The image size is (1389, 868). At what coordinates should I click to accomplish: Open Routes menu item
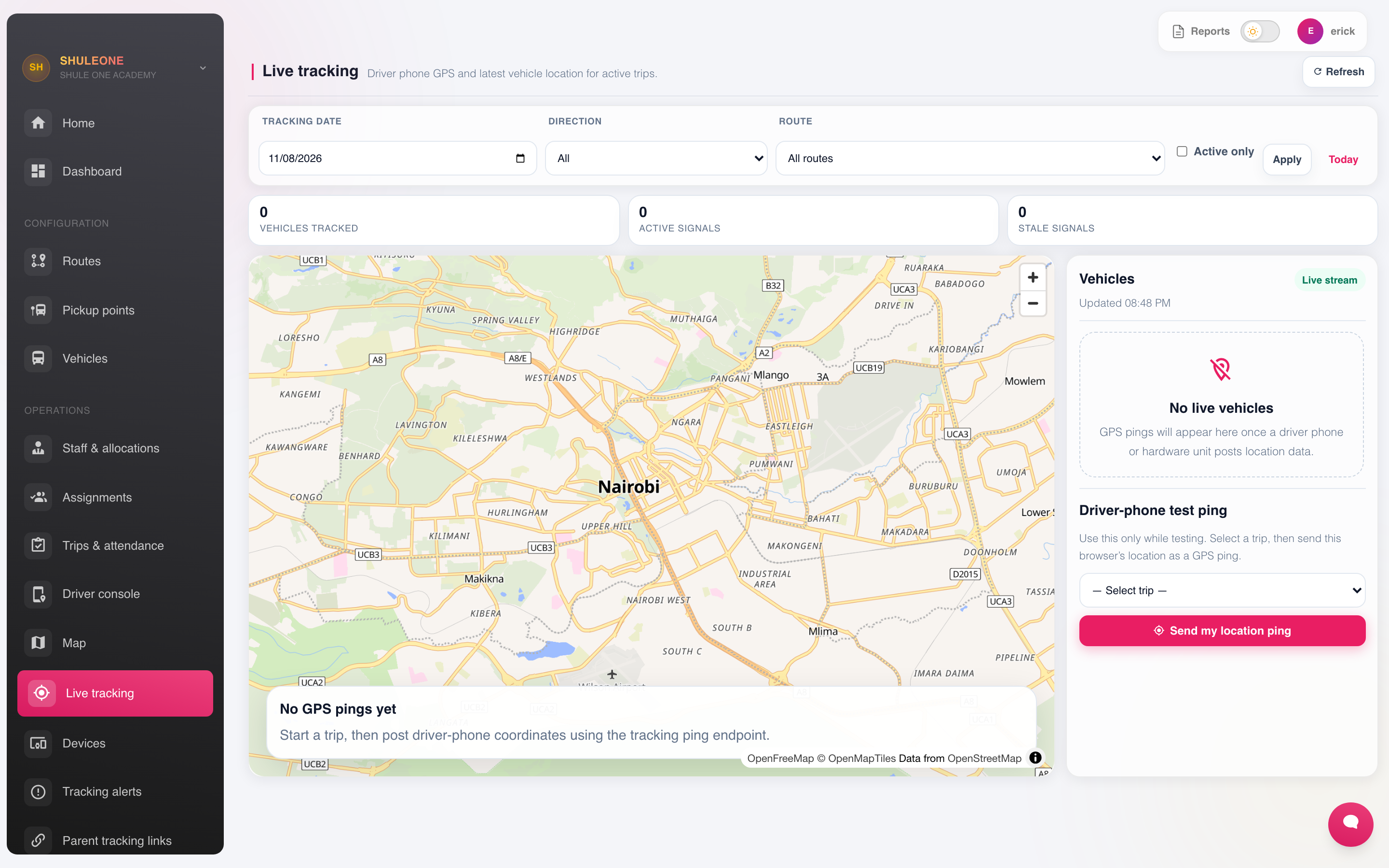[x=115, y=261]
